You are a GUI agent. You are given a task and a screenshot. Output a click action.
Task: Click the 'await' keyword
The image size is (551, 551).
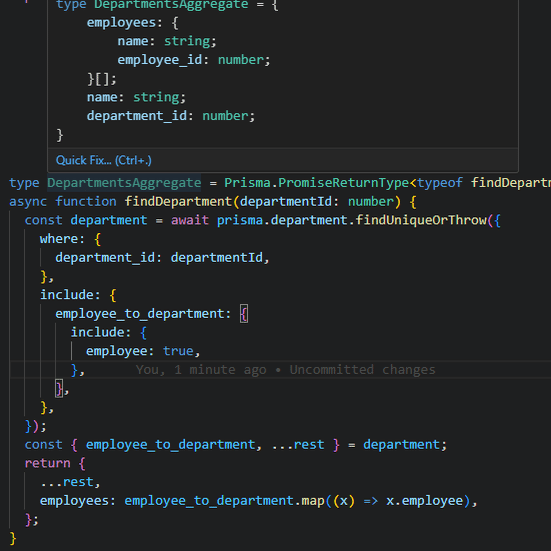point(190,220)
